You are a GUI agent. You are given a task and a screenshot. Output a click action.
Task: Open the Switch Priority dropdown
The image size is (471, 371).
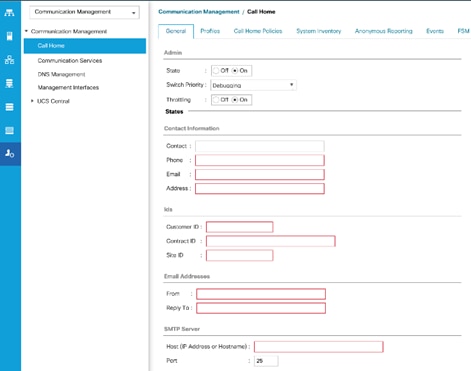[x=253, y=85]
